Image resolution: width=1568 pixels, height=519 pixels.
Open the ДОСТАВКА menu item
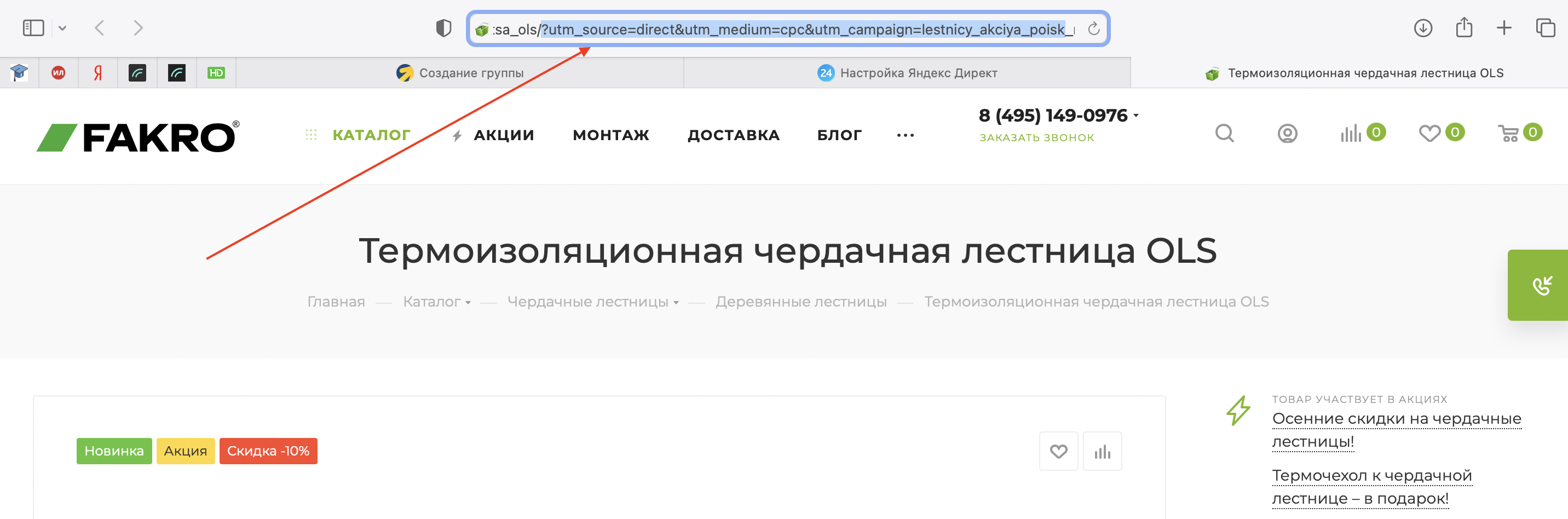tap(734, 135)
